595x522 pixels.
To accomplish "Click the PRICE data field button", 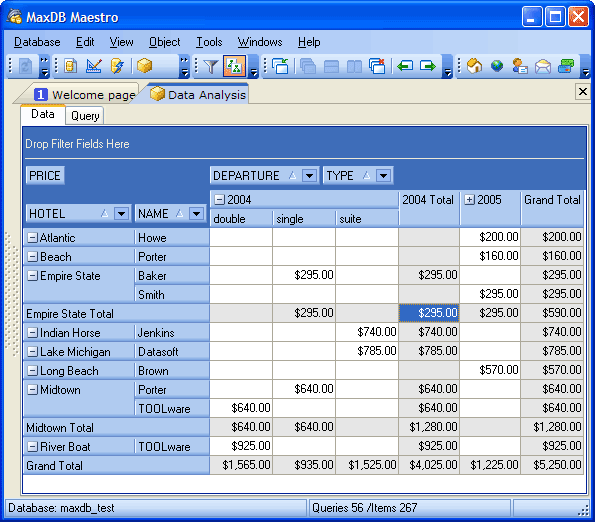I will [45, 176].
